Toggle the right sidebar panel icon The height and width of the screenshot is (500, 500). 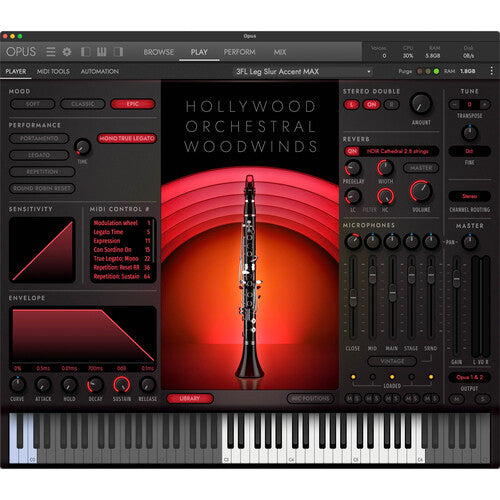[118, 52]
